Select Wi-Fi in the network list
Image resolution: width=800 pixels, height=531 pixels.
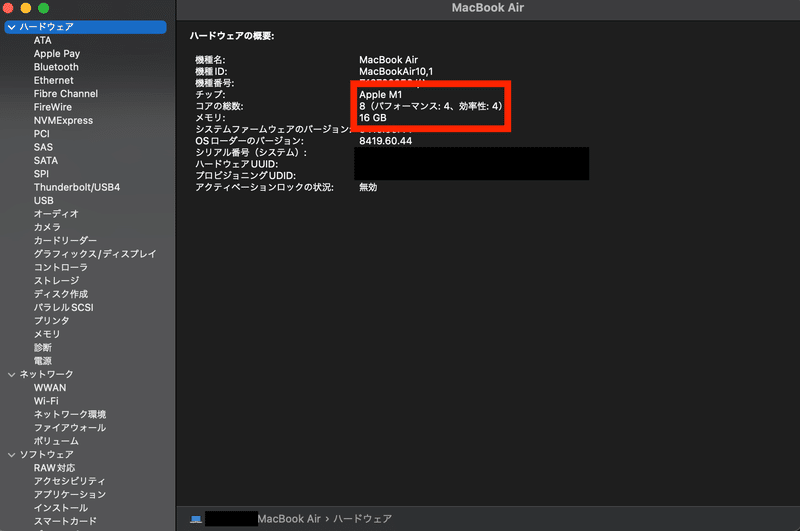(x=46, y=401)
